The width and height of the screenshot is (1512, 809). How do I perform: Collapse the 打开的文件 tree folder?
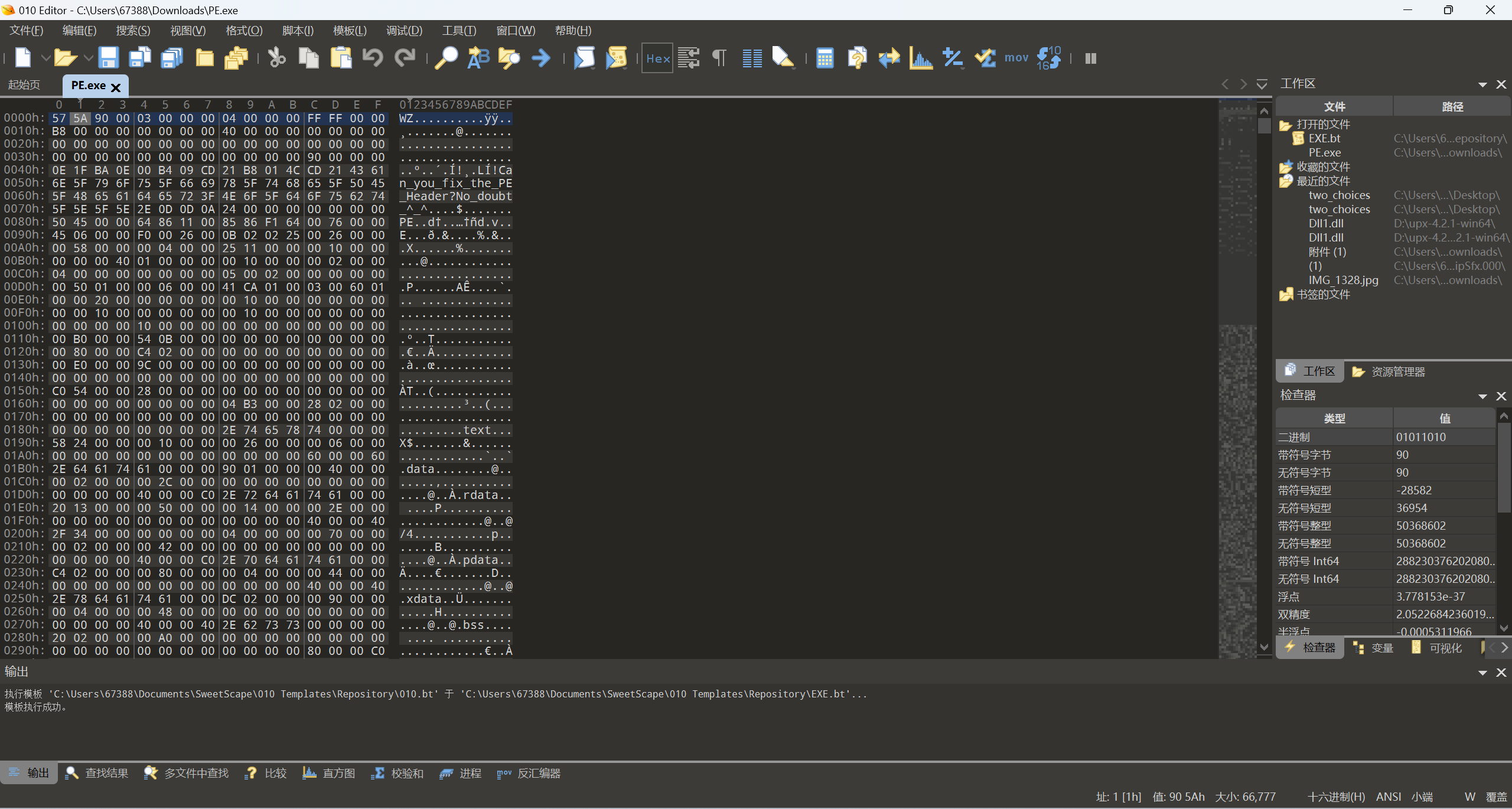tap(1285, 125)
